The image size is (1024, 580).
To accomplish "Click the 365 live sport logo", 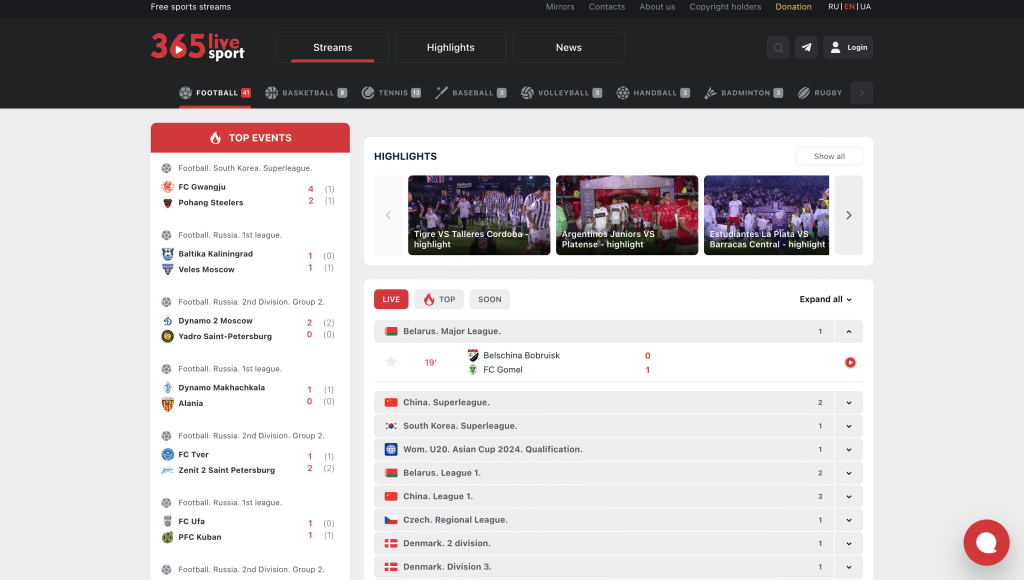I will (x=198, y=46).
